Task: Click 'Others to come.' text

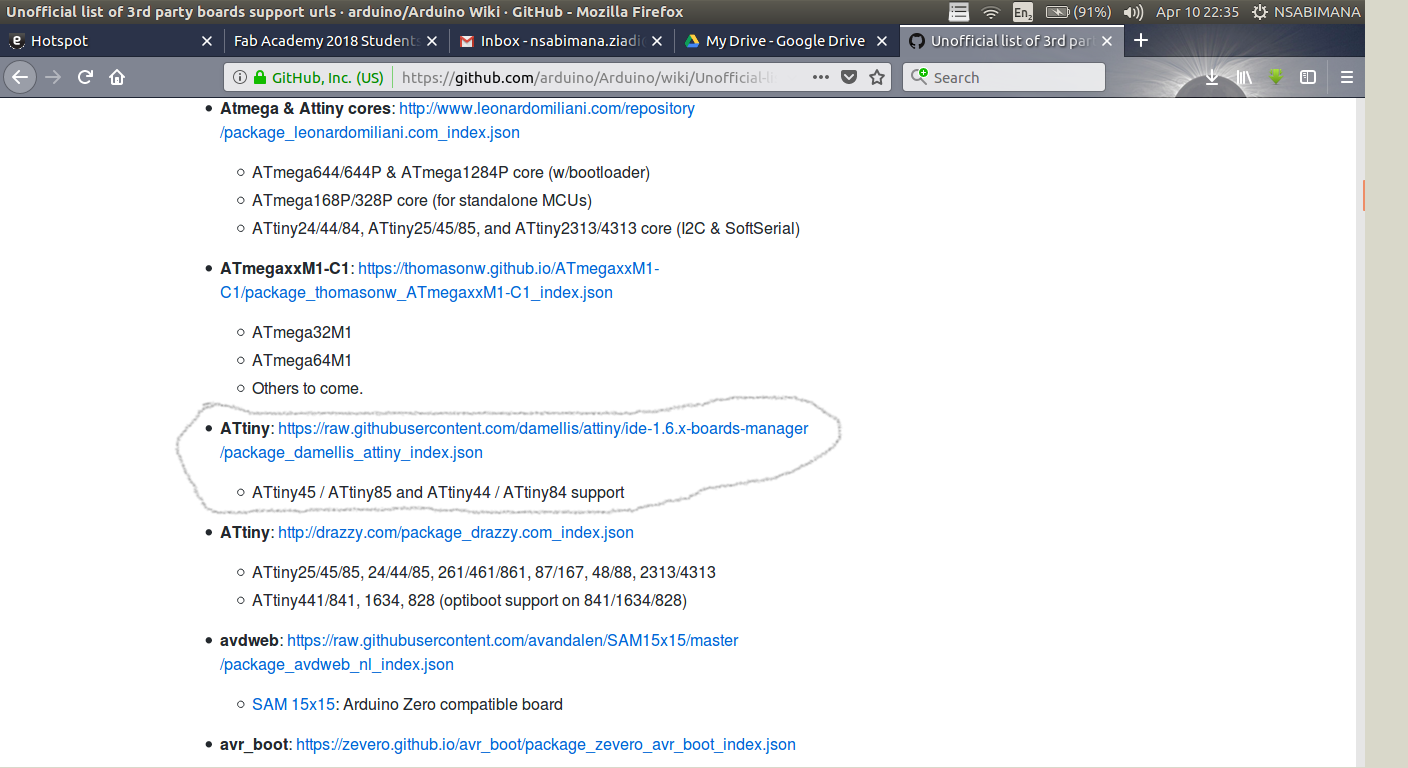Action: click(x=307, y=388)
